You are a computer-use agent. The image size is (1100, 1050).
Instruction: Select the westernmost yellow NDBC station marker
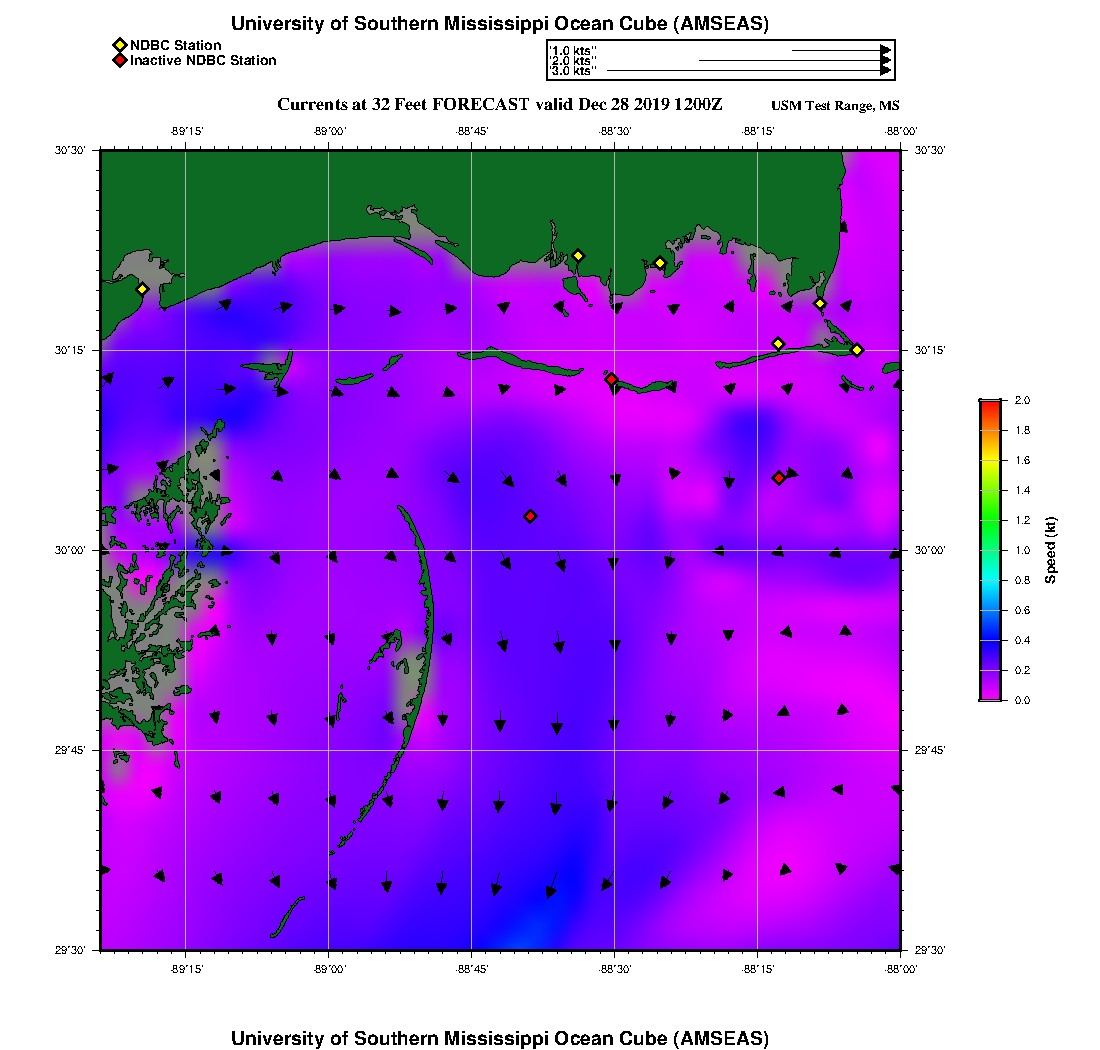click(x=142, y=289)
